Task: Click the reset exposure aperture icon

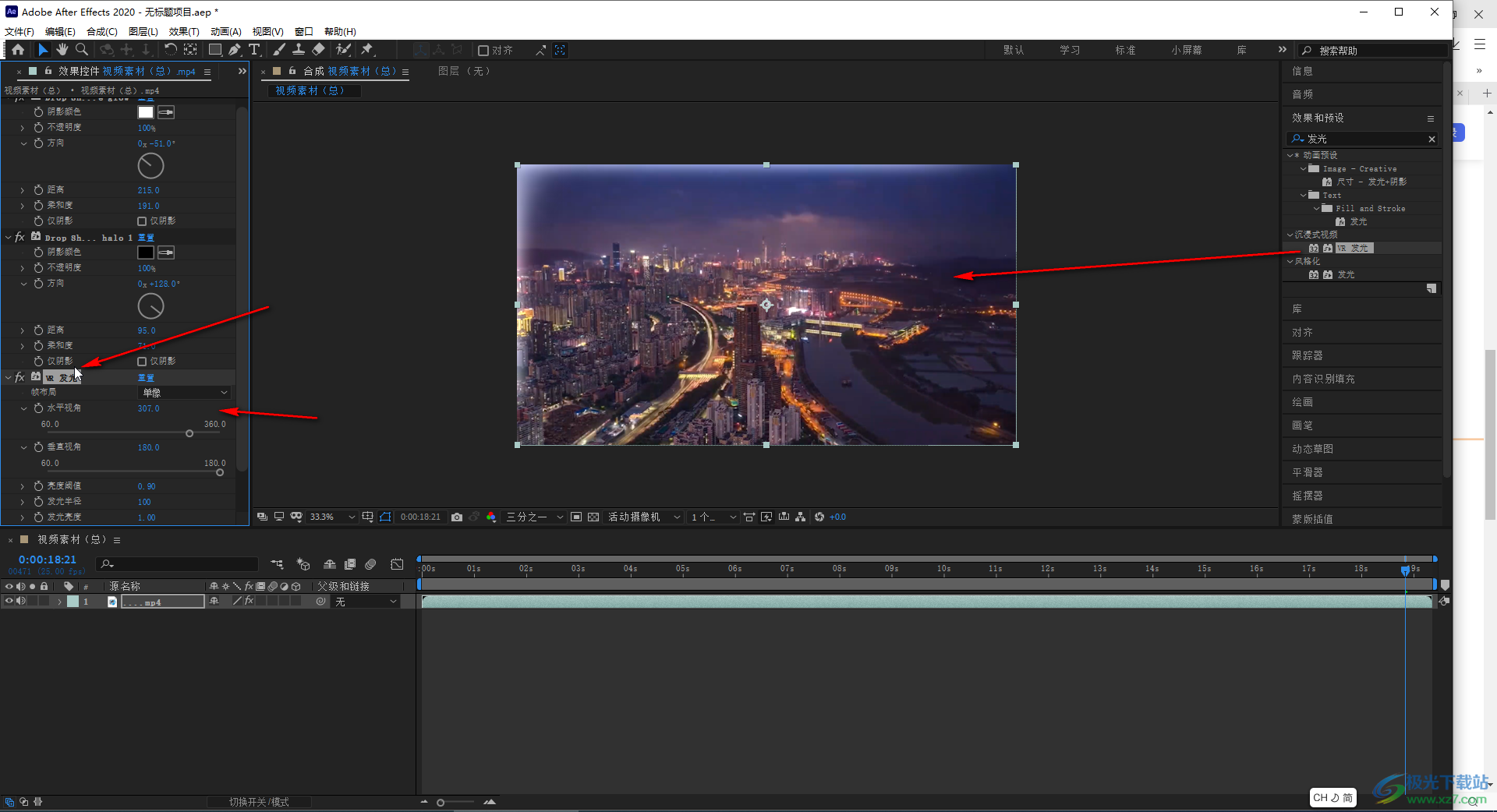Action: point(819,517)
